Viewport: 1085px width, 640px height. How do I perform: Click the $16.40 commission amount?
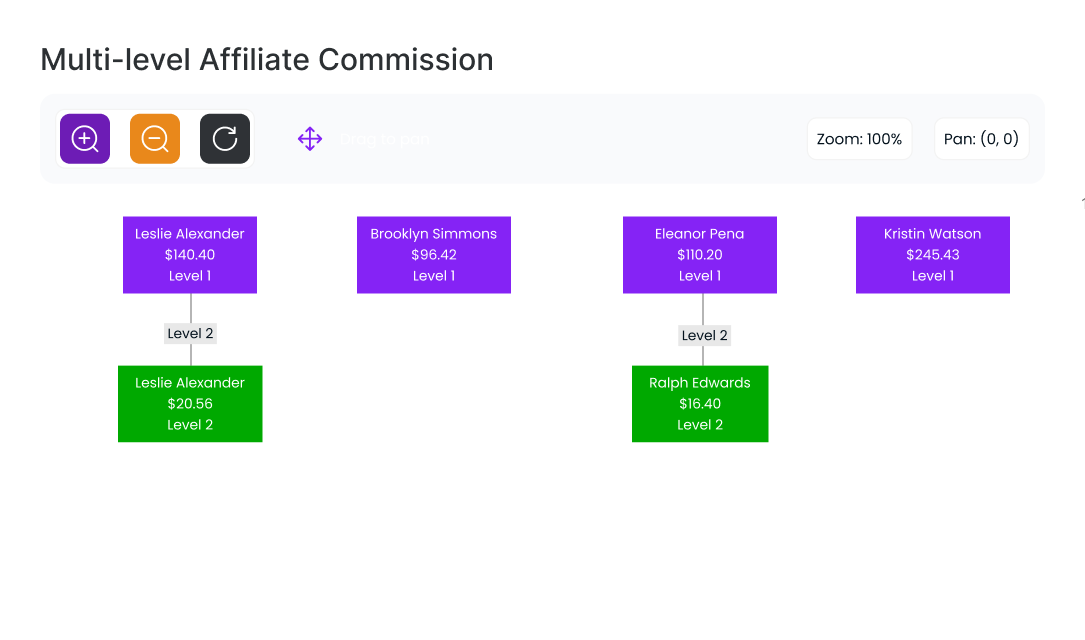(x=700, y=404)
